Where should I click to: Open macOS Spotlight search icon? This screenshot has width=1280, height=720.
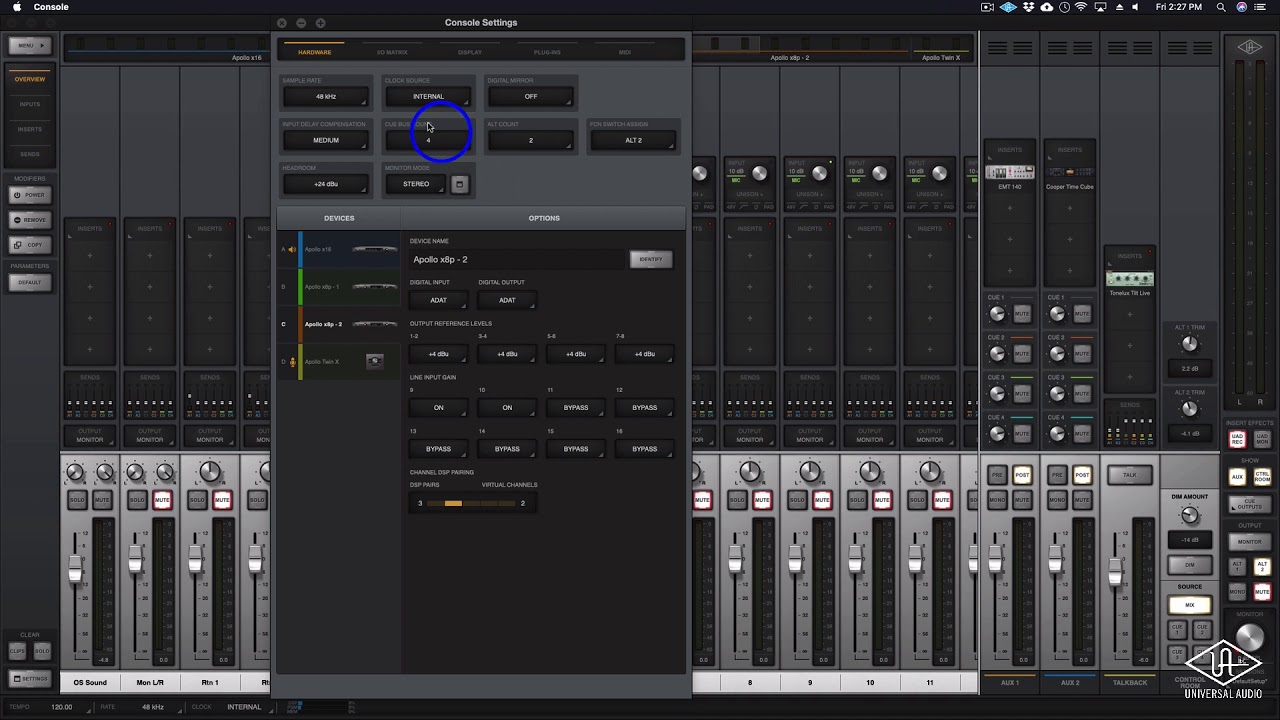pyautogui.click(x=1221, y=7)
